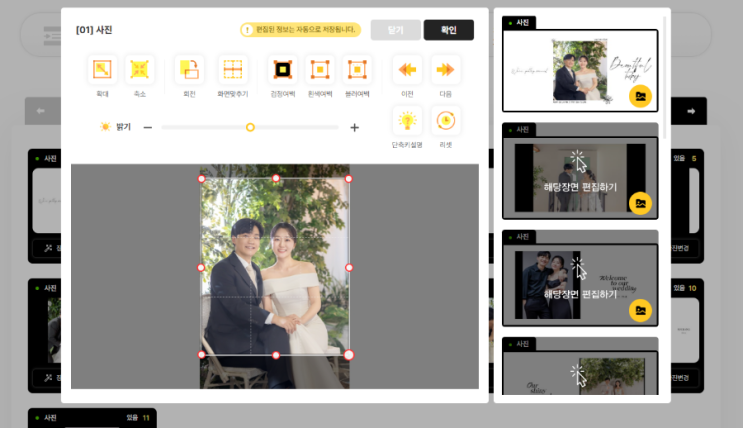Click the background page's left arrow button
The image size is (743, 428).
(41, 111)
